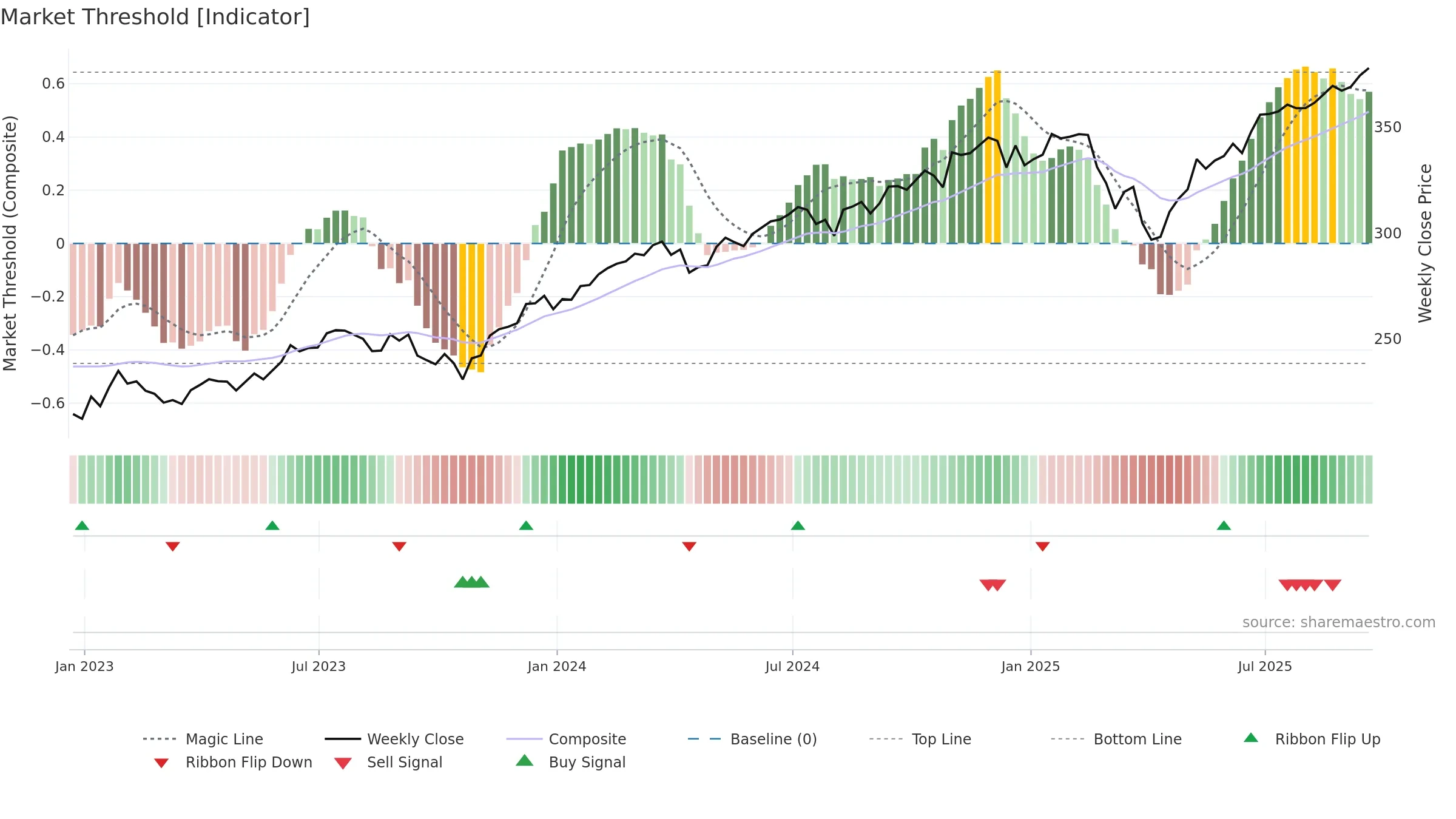Toggle Bottom Line legend entry
Viewport: 1456px width, 819px height.
[x=1116, y=739]
